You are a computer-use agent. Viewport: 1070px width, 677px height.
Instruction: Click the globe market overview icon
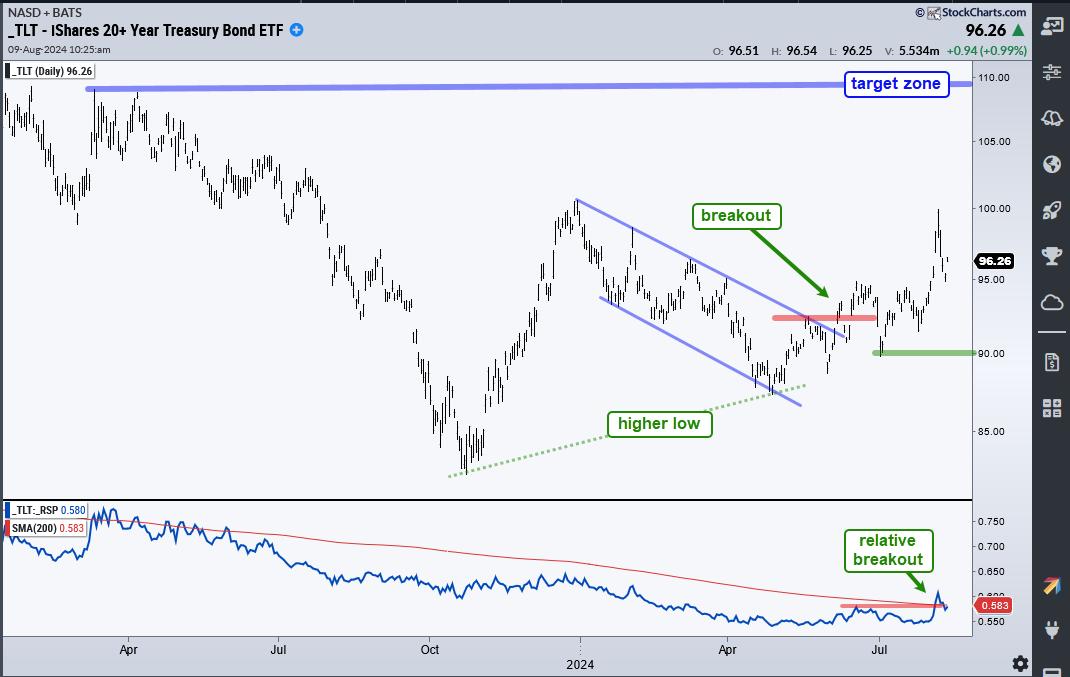(1052, 164)
